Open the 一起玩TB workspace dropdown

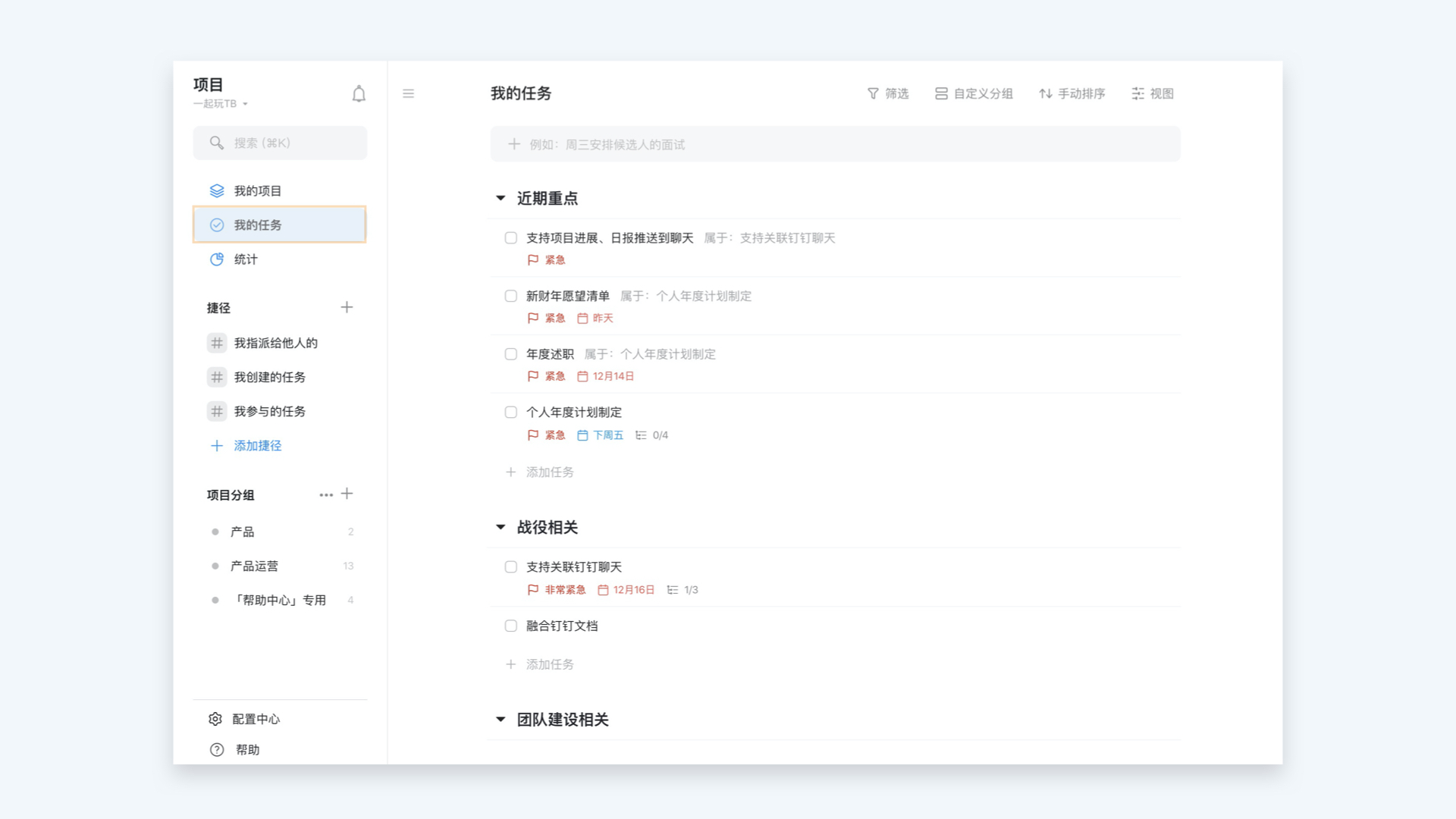click(x=221, y=104)
